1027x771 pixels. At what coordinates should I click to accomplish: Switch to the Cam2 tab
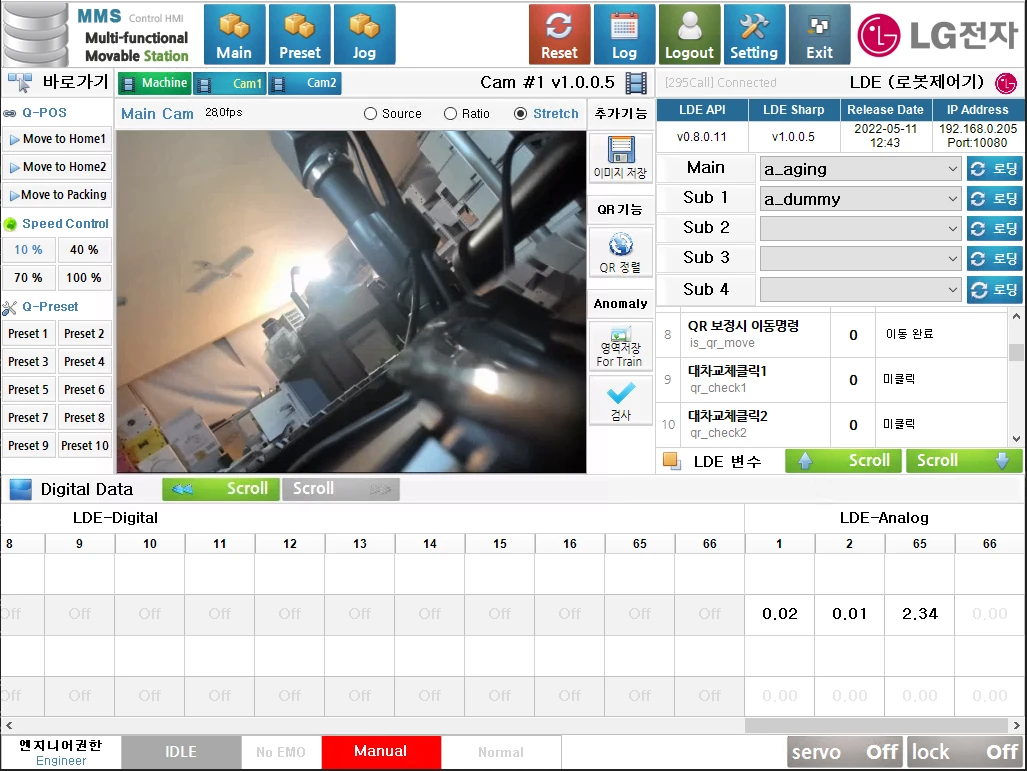point(305,83)
